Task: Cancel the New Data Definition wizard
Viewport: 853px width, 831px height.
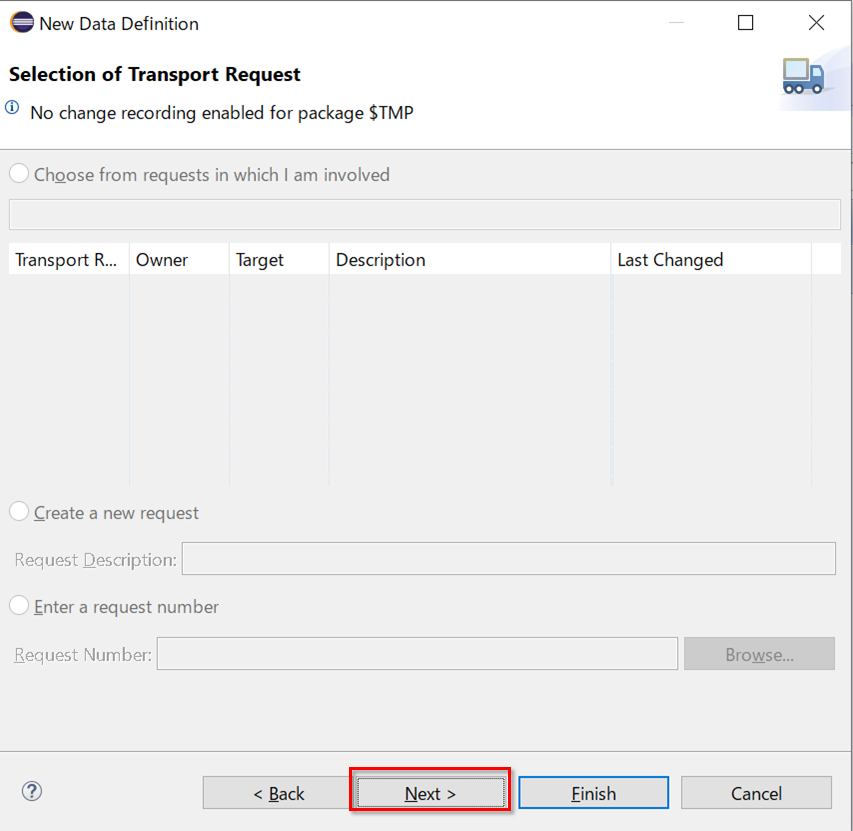Action: click(756, 792)
